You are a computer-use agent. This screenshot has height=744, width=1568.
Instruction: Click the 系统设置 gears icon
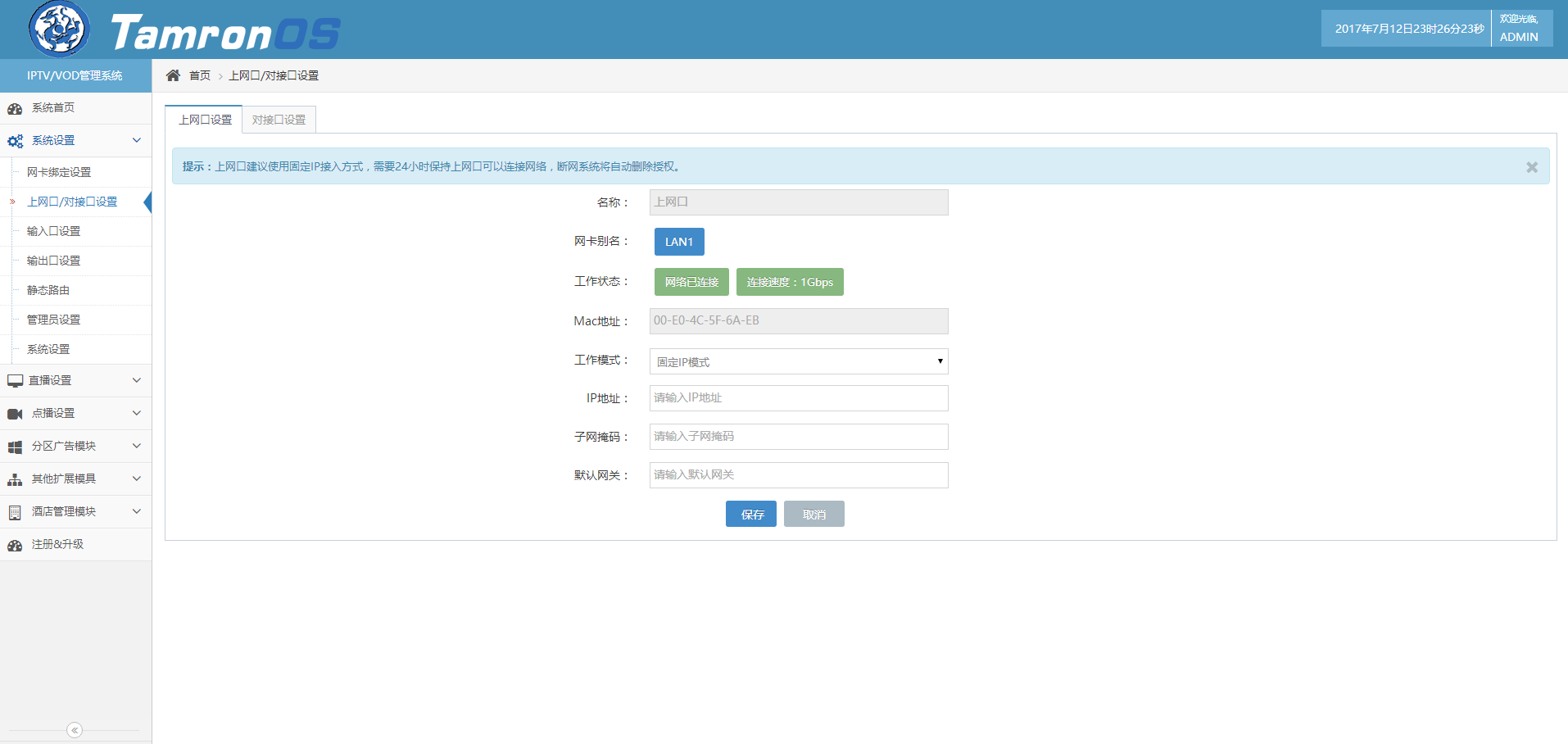[15, 141]
